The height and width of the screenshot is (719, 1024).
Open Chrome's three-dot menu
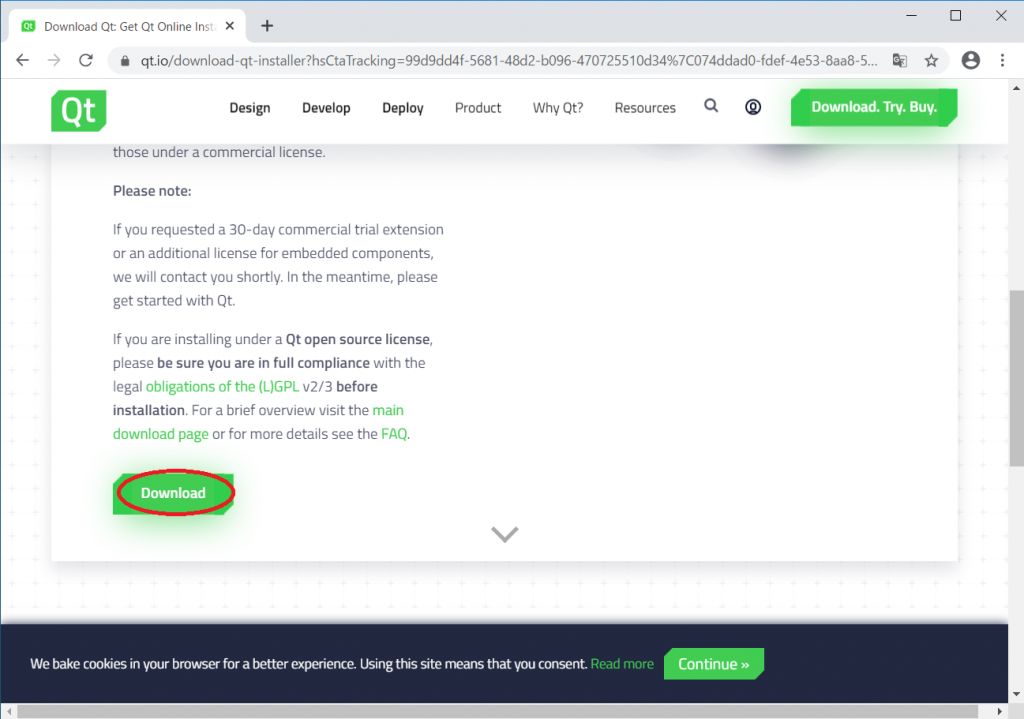tap(1003, 60)
